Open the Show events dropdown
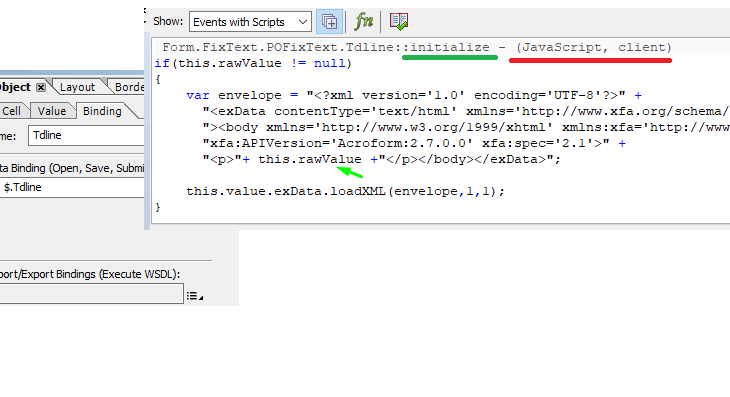The width and height of the screenshot is (730, 397). (x=250, y=22)
